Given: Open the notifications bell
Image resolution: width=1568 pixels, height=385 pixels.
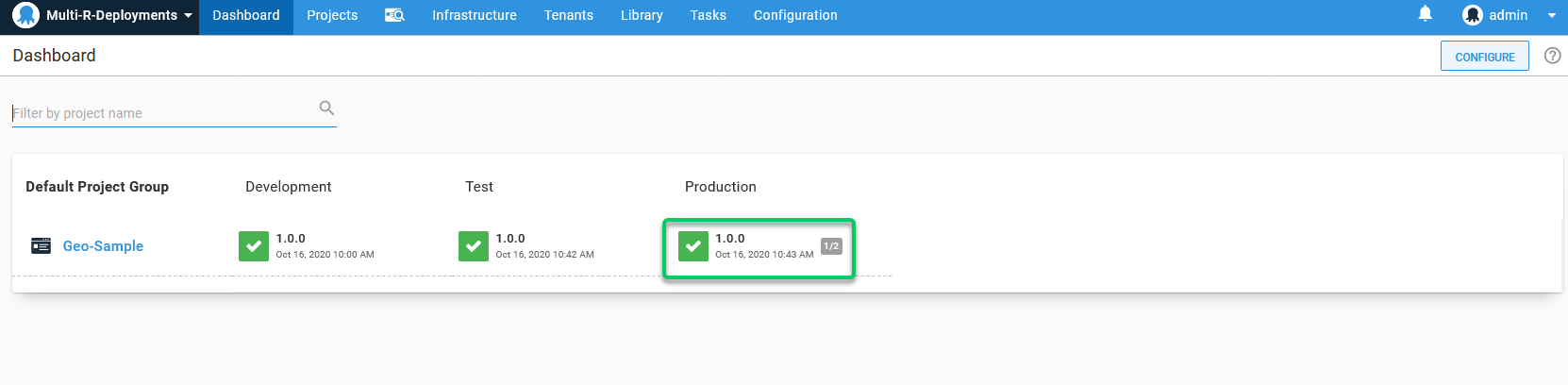Looking at the screenshot, I should [x=1425, y=14].
